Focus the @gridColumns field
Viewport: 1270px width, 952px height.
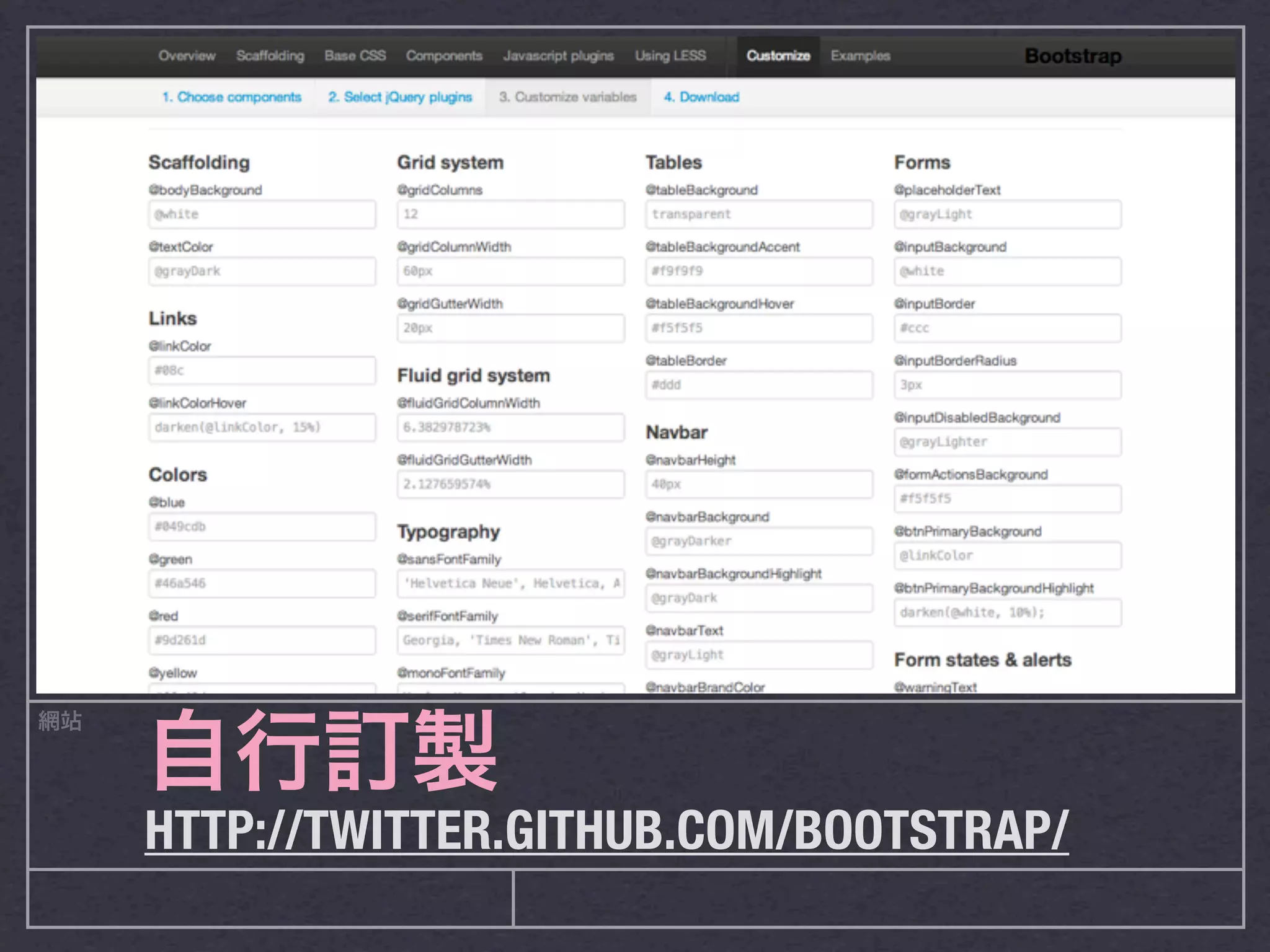(511, 214)
